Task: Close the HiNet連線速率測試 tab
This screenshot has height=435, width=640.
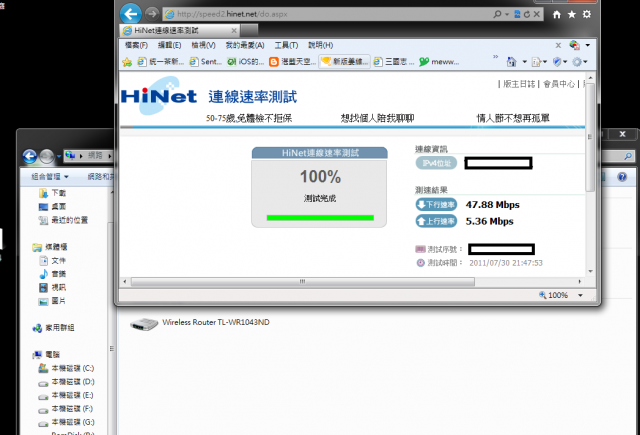Action: (234, 31)
